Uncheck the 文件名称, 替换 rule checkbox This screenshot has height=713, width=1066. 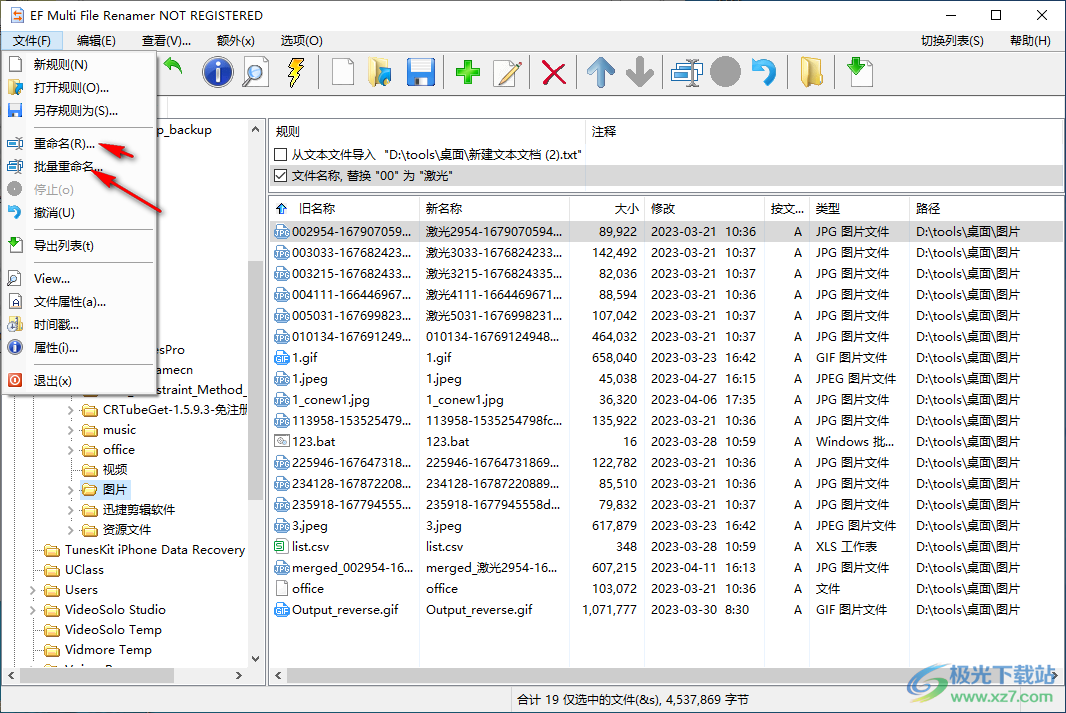[280, 176]
